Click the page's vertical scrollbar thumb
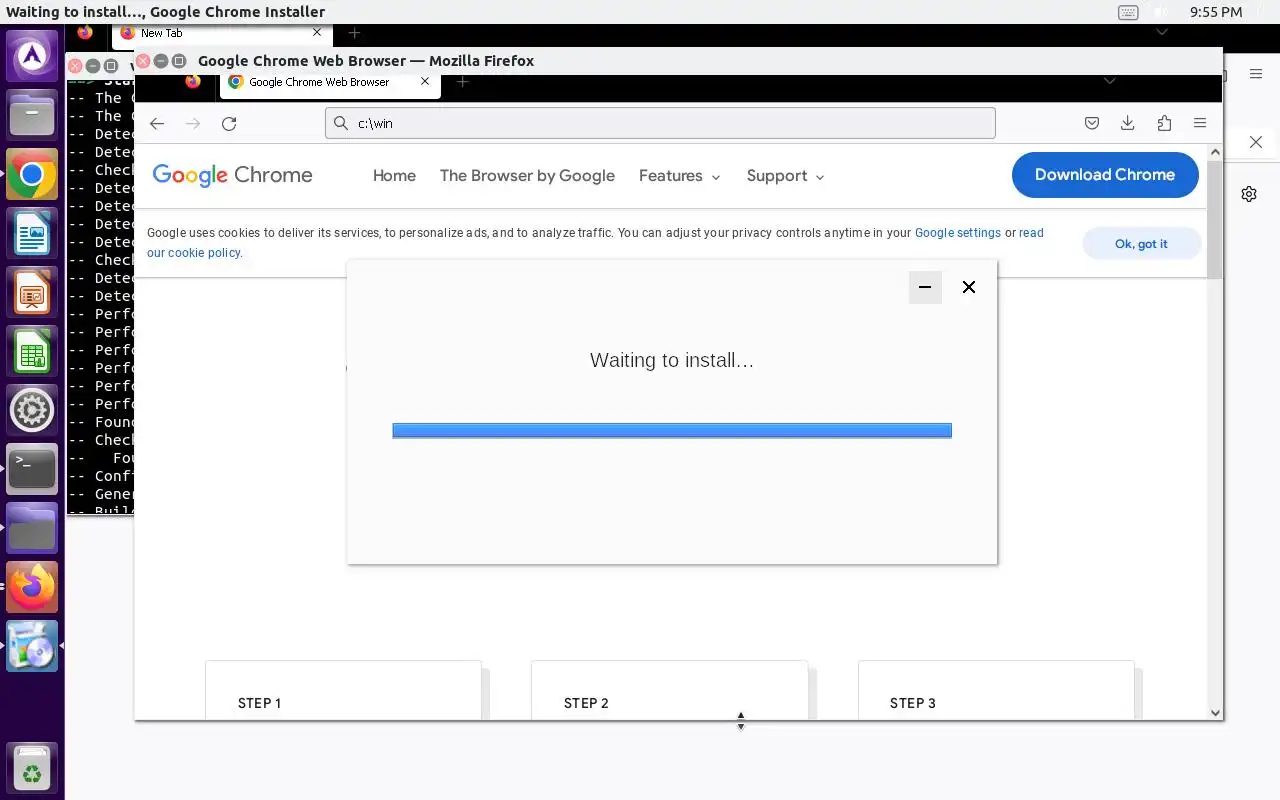The width and height of the screenshot is (1280, 800). [x=1215, y=220]
